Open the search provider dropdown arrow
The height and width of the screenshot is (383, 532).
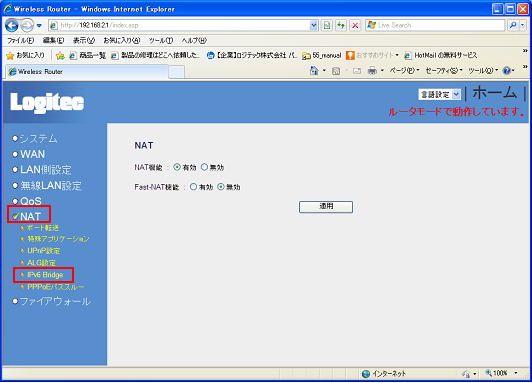pos(522,25)
